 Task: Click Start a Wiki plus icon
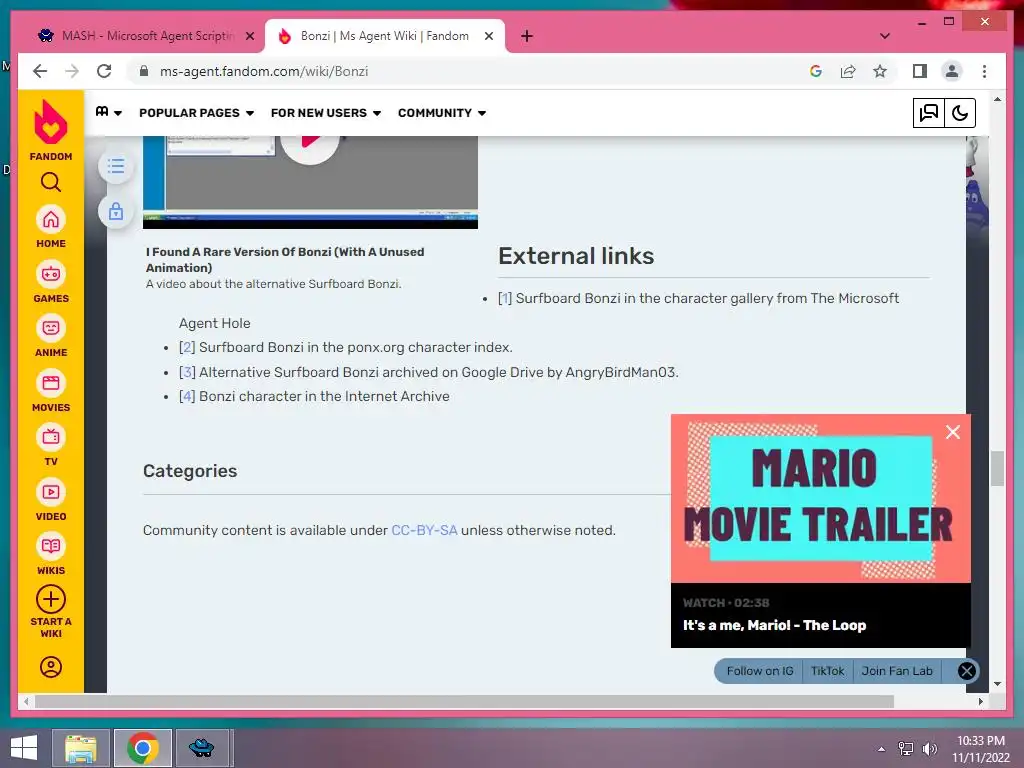[50, 599]
